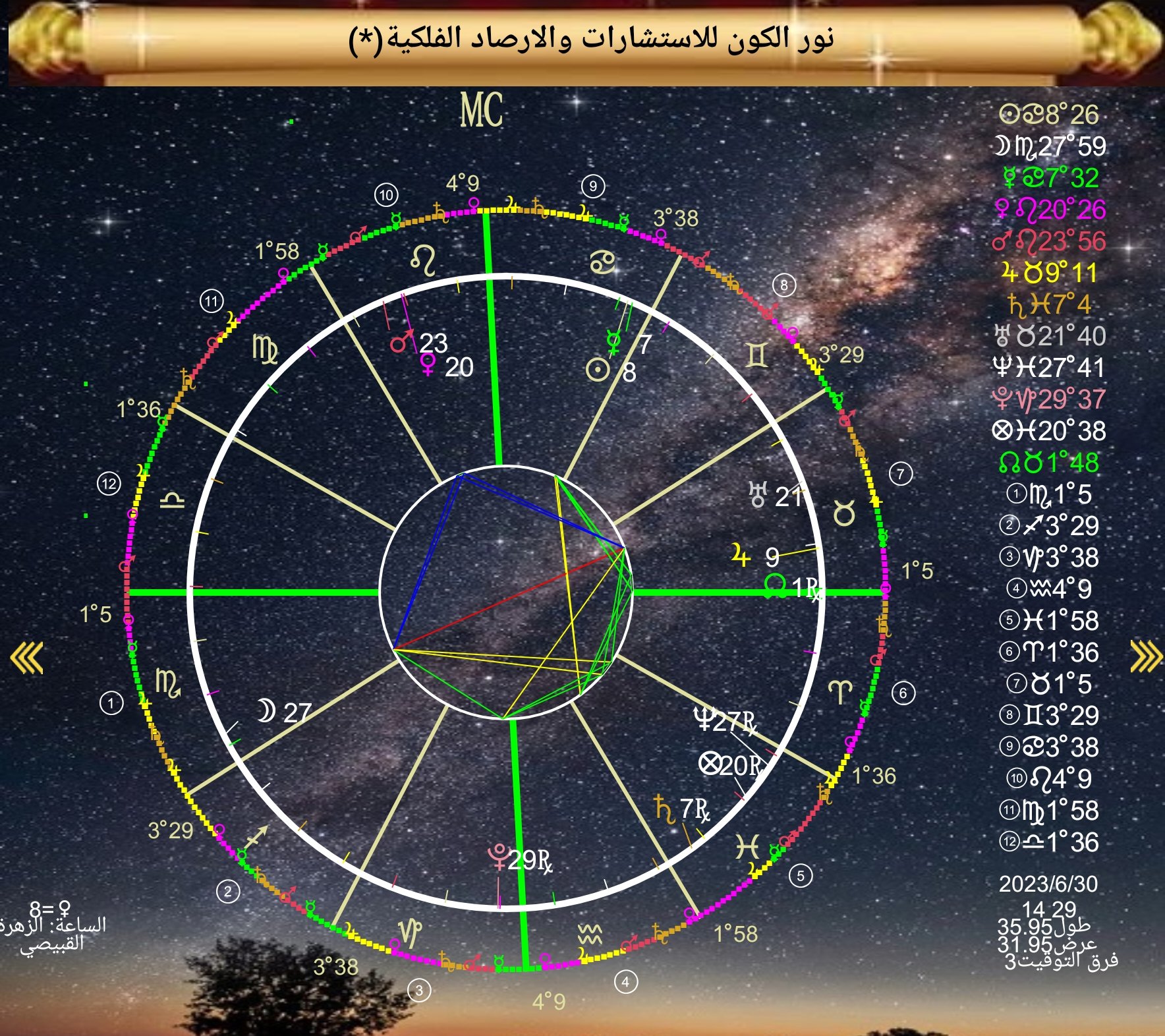Screen dimensions: 1165x1036
Task: Select Mars position row 23°56
Action: (1049, 241)
